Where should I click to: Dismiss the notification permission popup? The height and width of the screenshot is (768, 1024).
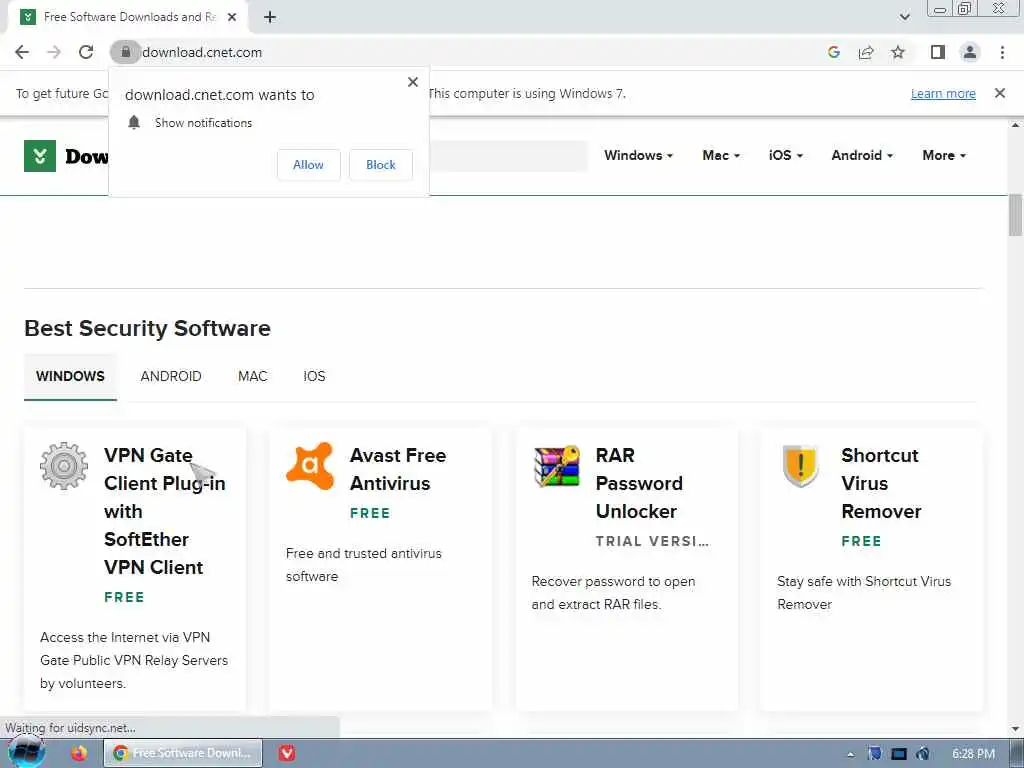point(413,82)
